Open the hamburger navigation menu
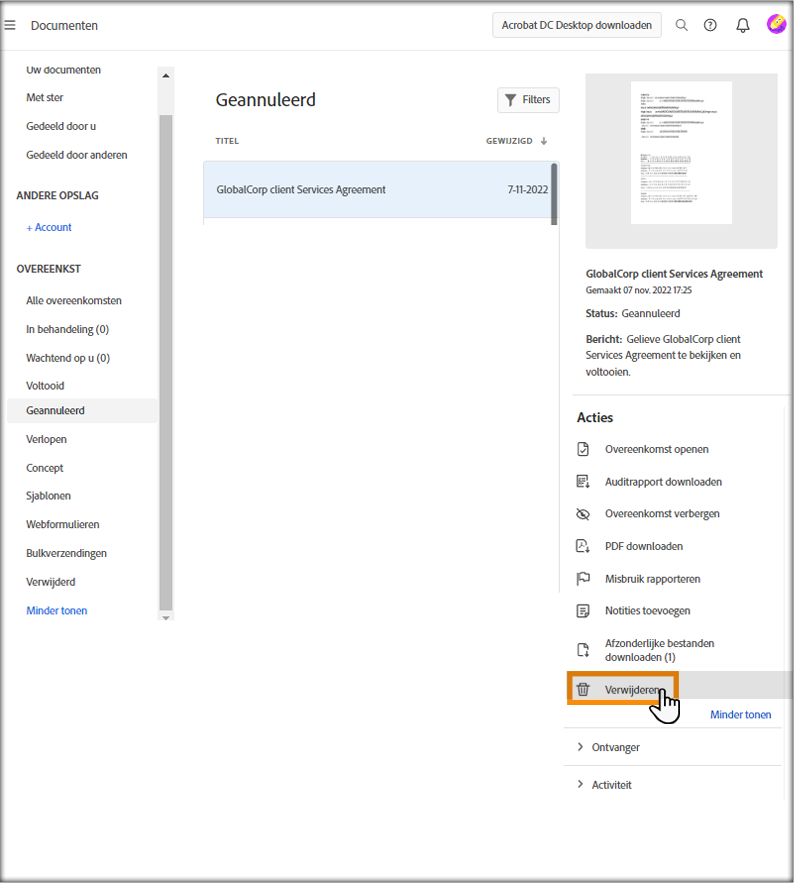The width and height of the screenshot is (800, 889). [10, 25]
